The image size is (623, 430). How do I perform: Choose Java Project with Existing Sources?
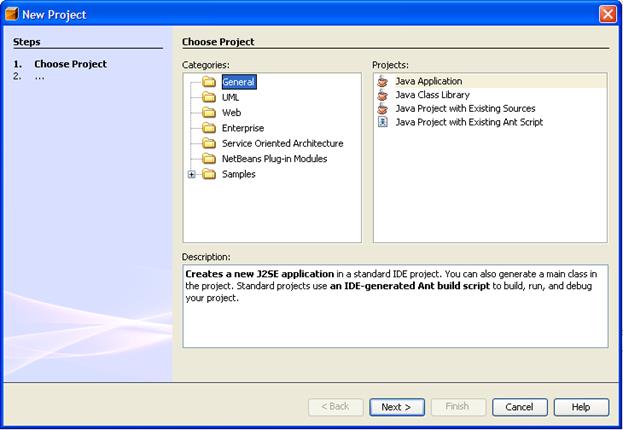coord(465,108)
